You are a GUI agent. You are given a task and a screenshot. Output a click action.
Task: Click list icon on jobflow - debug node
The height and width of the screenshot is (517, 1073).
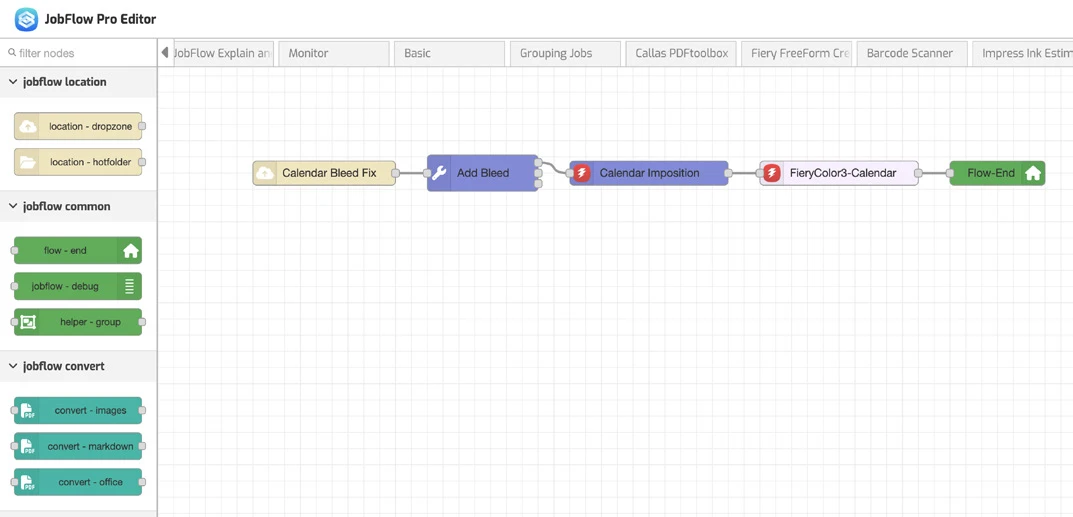coord(130,287)
